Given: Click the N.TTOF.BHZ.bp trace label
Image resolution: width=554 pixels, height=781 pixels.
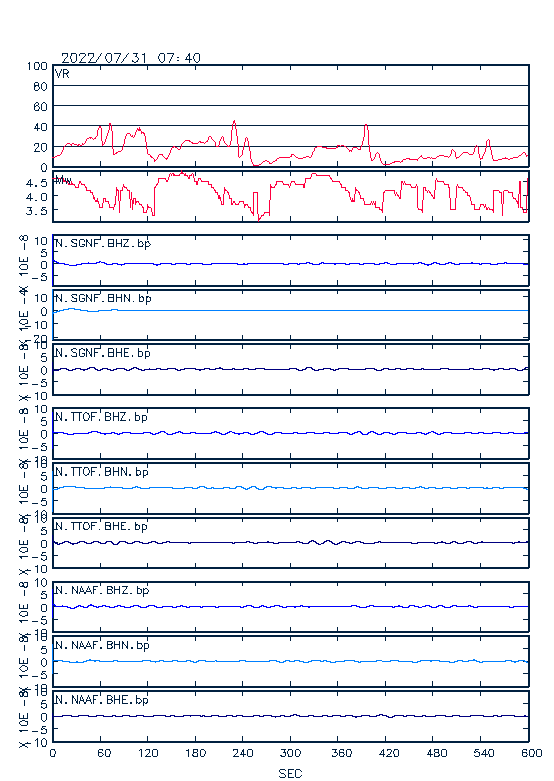Looking at the screenshot, I should coord(101,417).
